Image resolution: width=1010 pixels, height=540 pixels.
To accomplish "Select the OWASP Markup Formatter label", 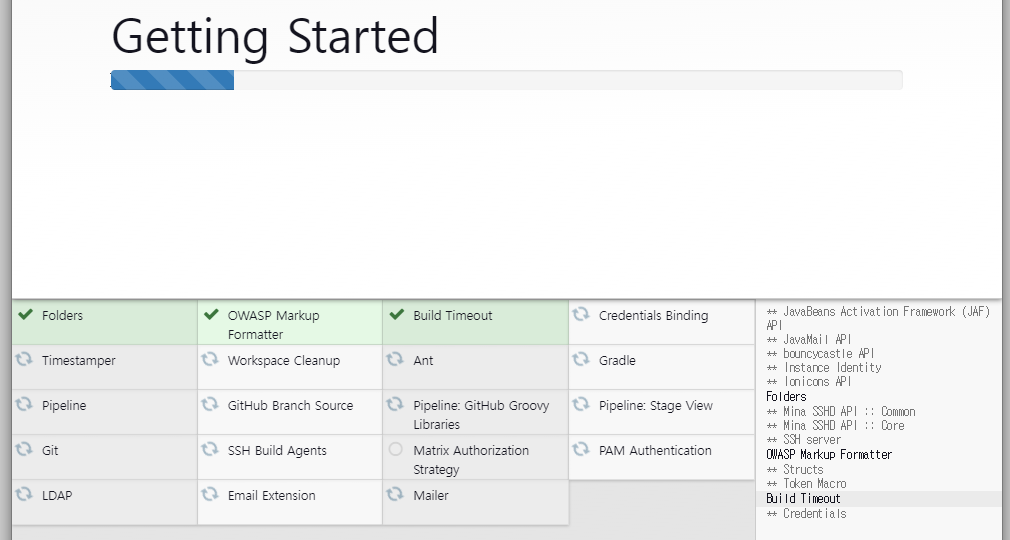I will (274, 325).
